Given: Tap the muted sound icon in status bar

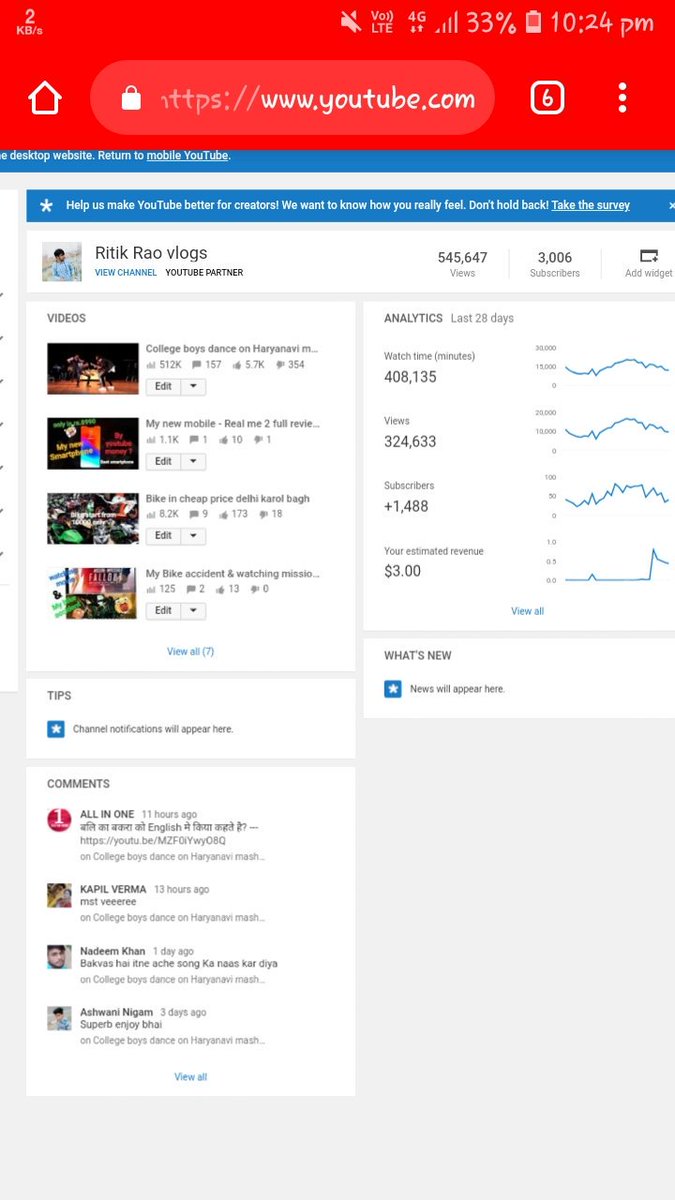Looking at the screenshot, I should click(x=351, y=21).
